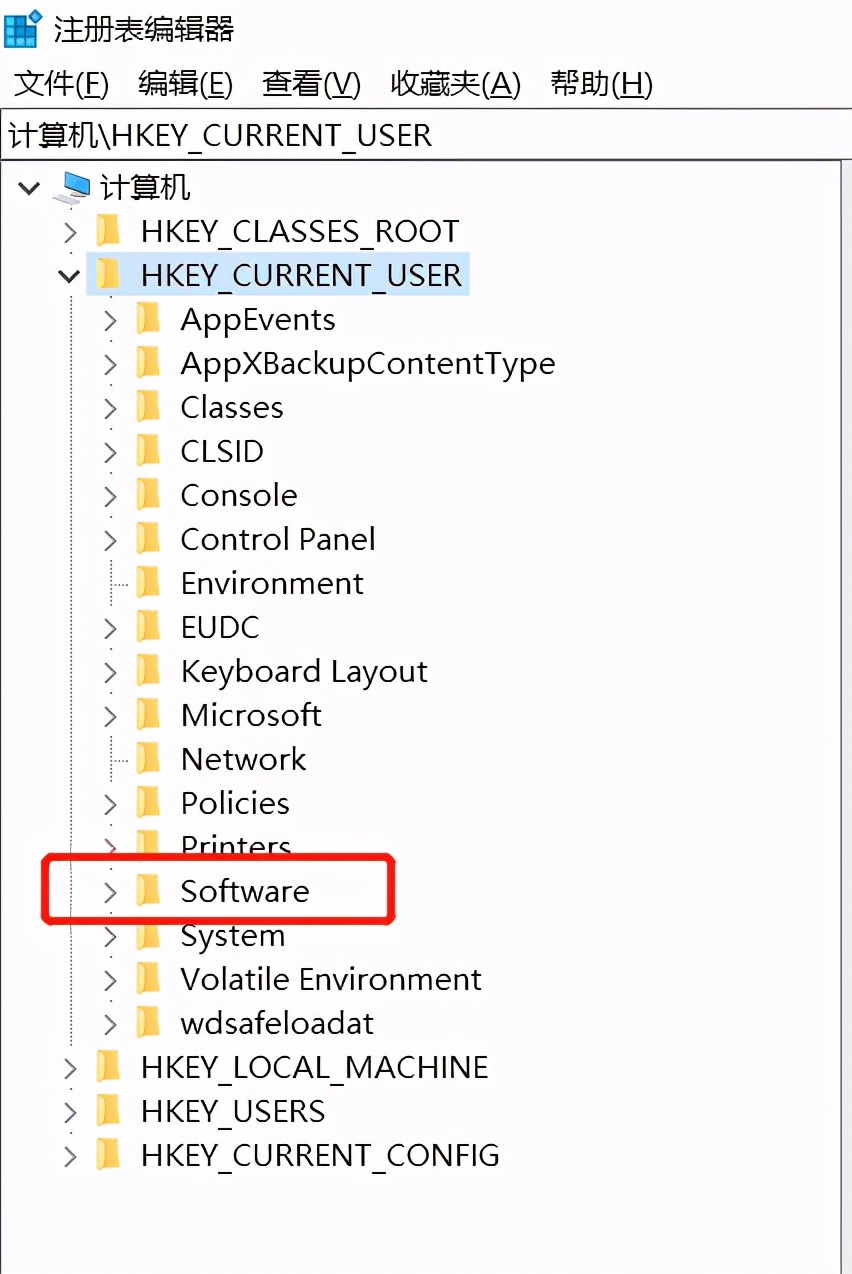Click the Registry Editor title bar icon

[22, 30]
